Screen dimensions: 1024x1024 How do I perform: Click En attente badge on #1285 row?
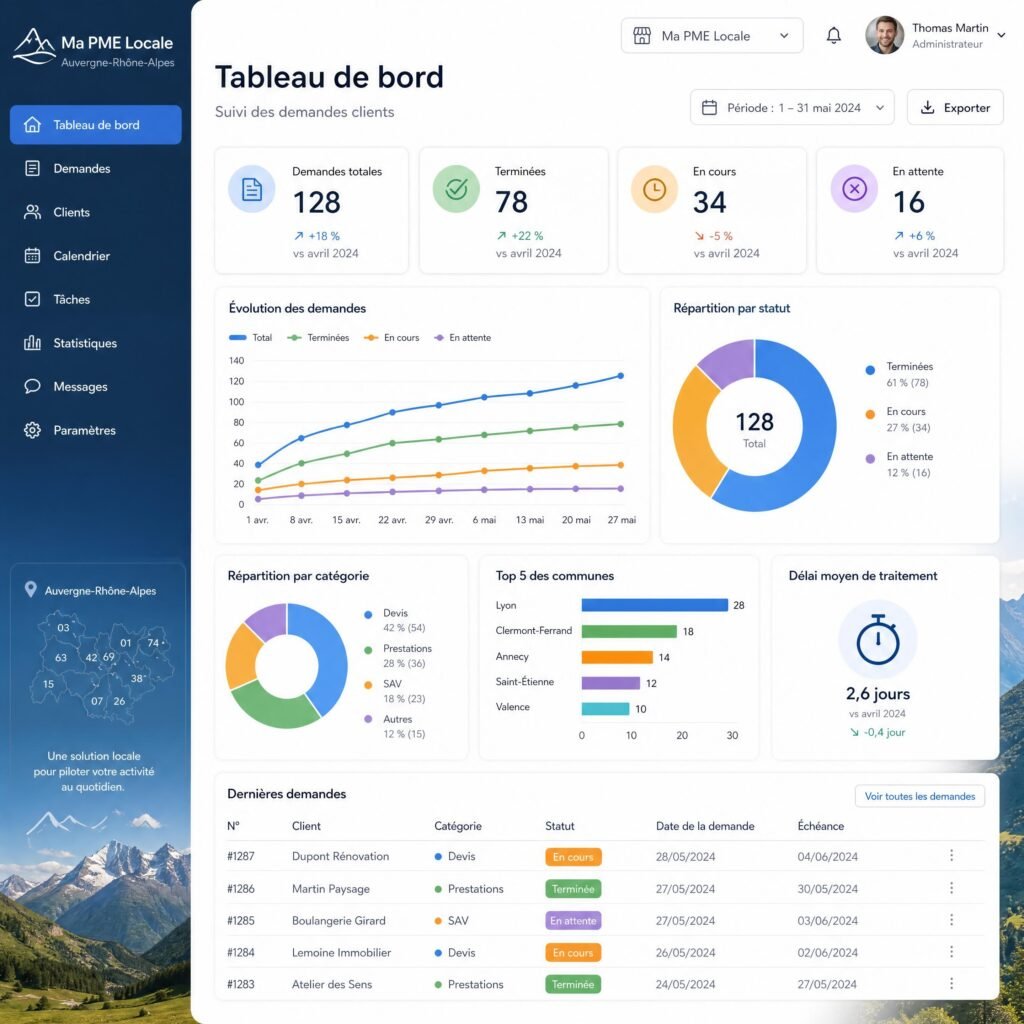[573, 921]
